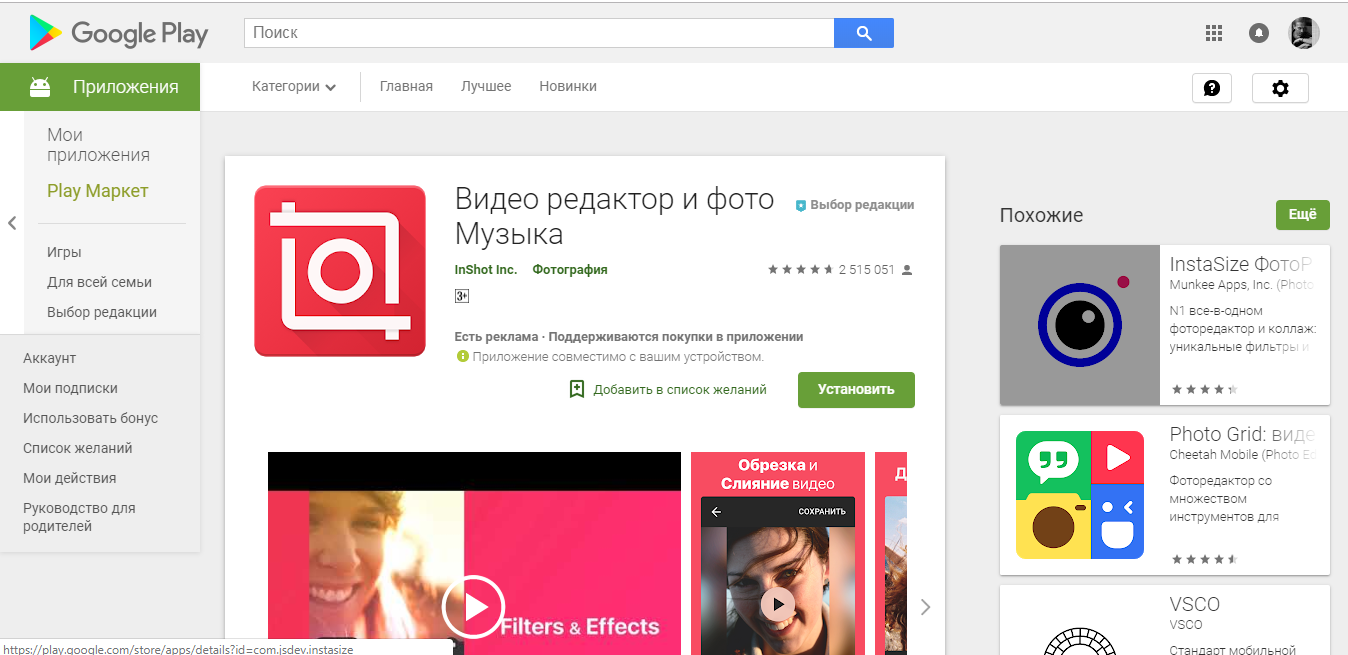Open Мои приложения in sidebar
Screen dimensions: 1348x655
[98, 145]
